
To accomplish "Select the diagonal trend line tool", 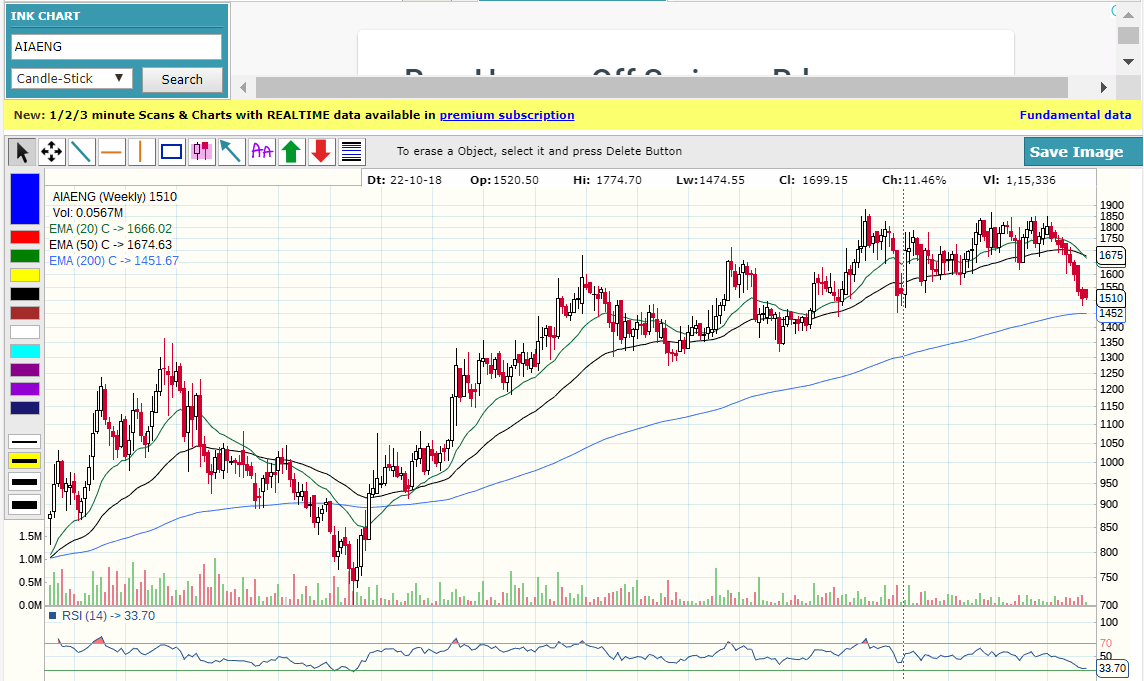I will (82, 152).
